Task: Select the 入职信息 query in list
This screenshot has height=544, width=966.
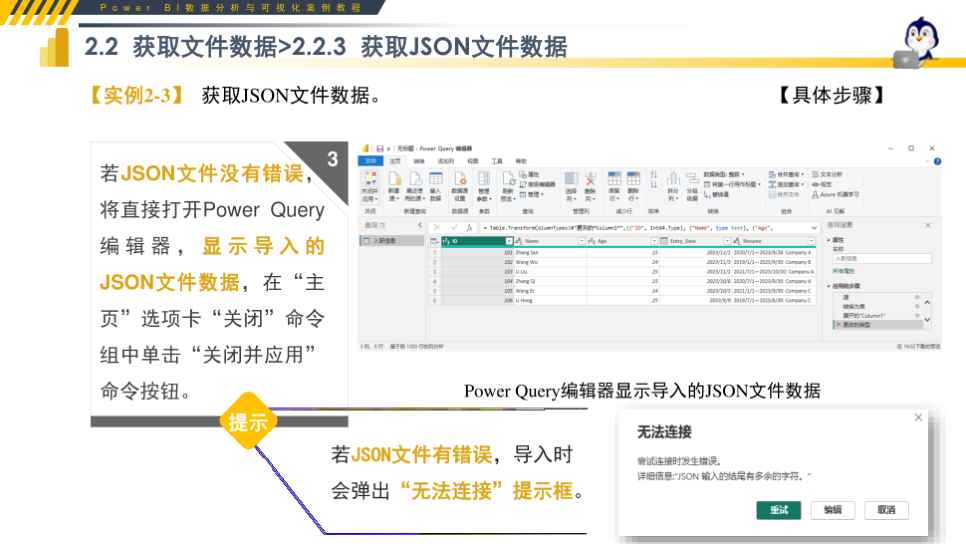Action: (x=391, y=240)
